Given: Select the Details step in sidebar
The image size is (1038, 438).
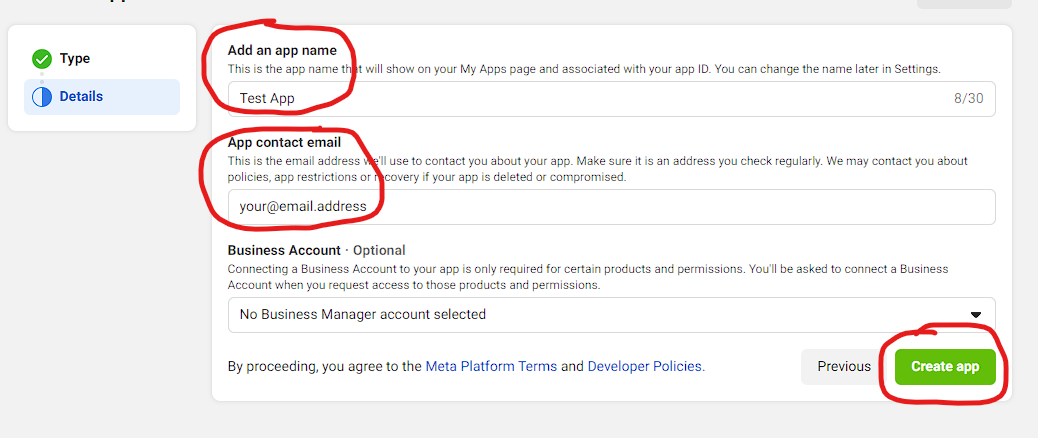Looking at the screenshot, I should [102, 97].
